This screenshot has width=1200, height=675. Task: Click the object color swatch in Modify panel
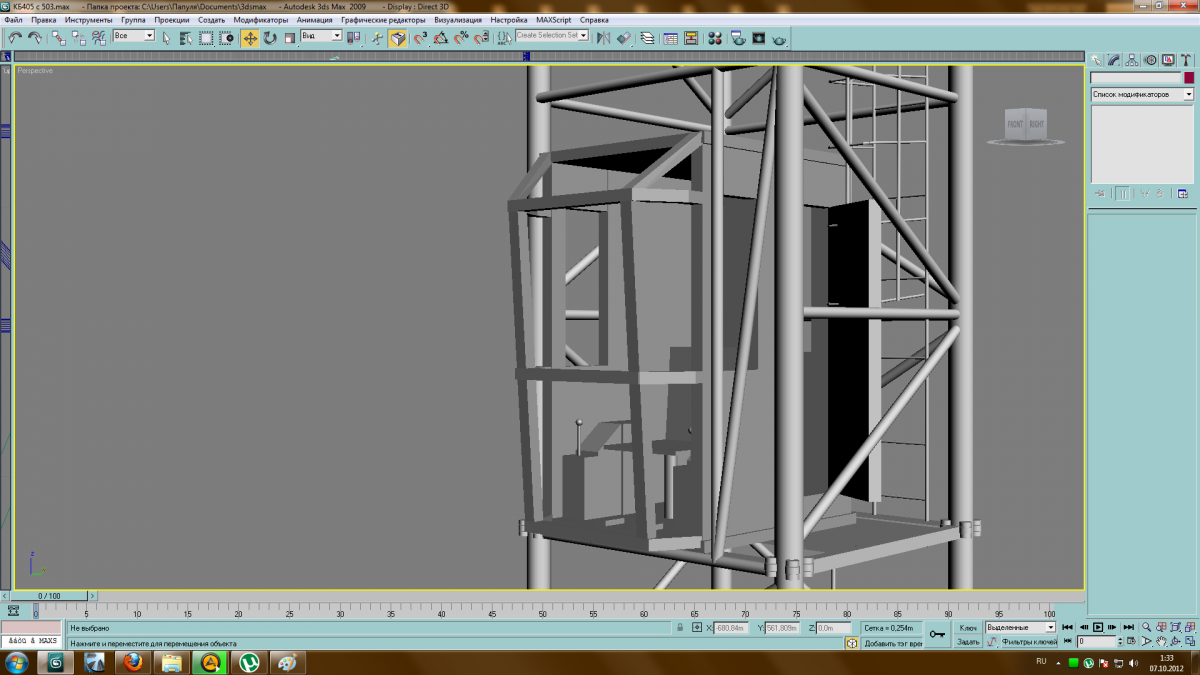(x=1189, y=78)
